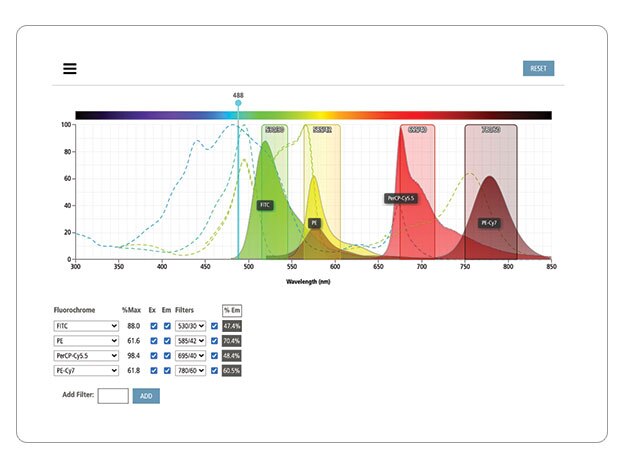Open the PE fluorochrome dropdown
Viewport: 624px width, 468px height.
point(86,341)
